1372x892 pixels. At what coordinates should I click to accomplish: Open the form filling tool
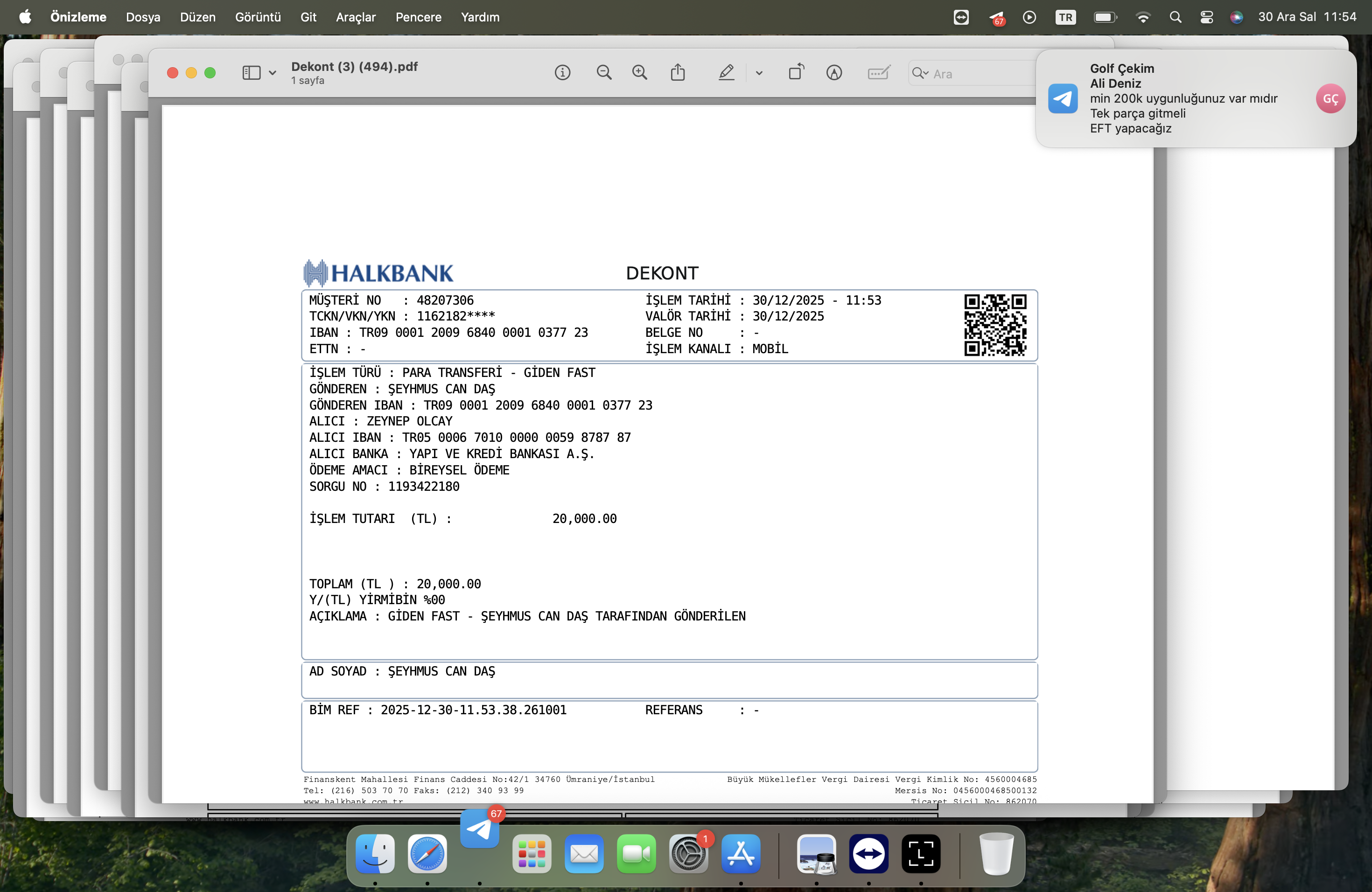pos(879,73)
